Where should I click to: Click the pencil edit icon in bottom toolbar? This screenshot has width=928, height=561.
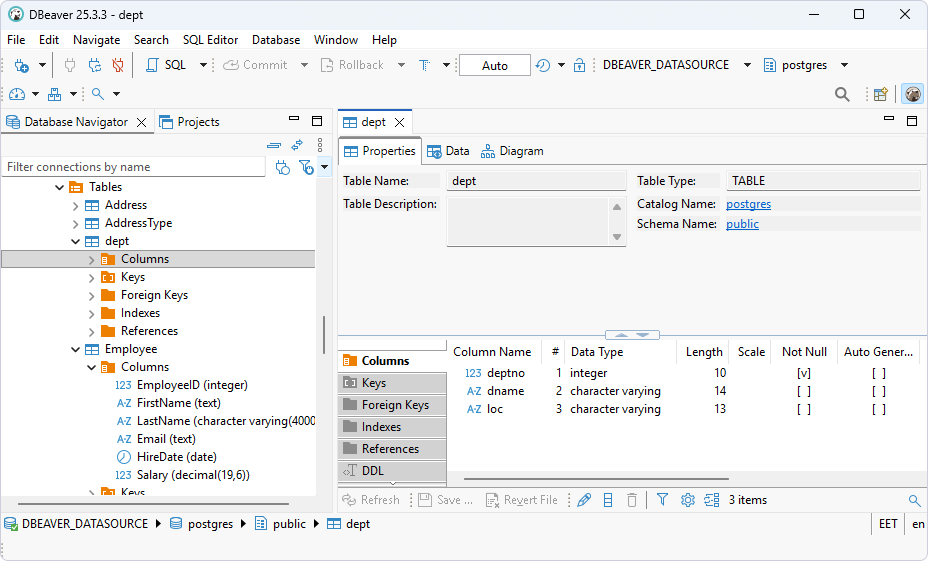coord(584,500)
